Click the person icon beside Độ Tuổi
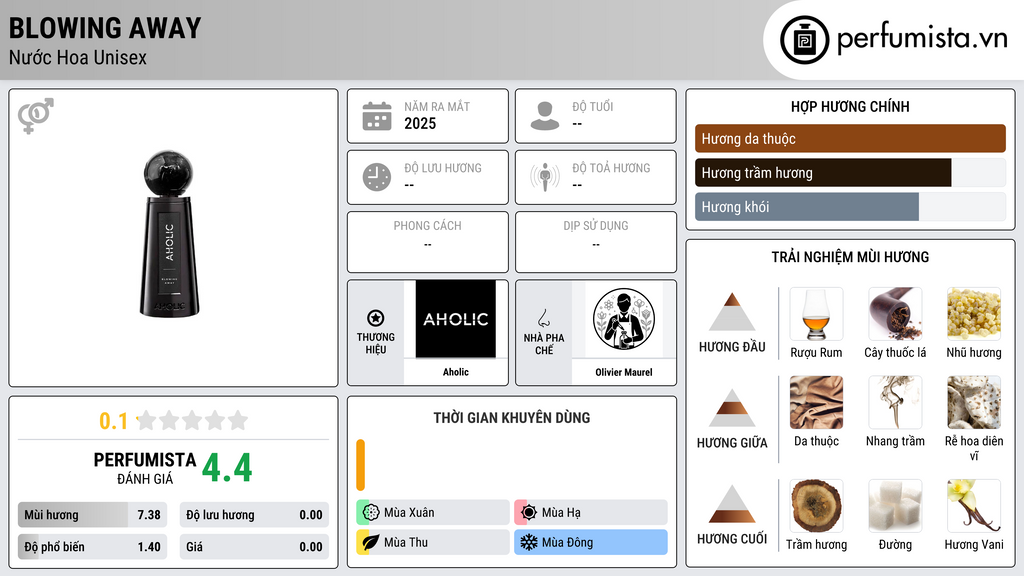The width and height of the screenshot is (1024, 576). click(x=545, y=116)
